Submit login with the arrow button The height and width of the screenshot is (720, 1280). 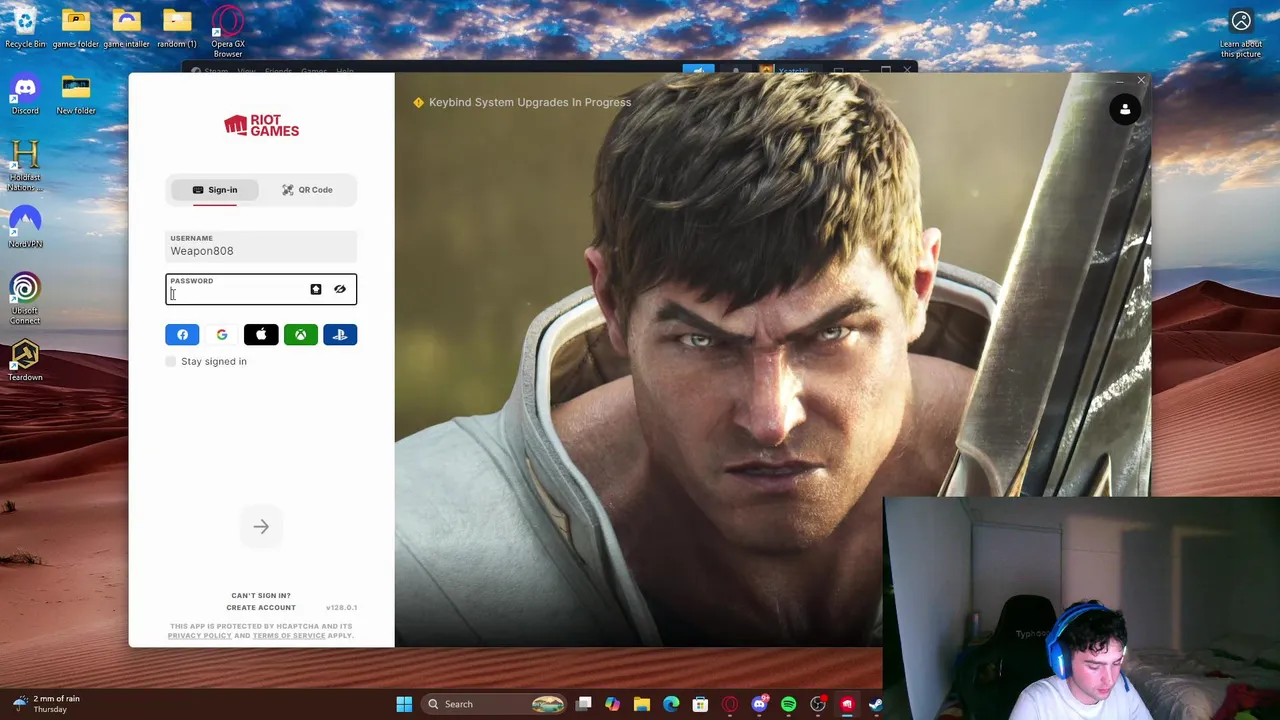coord(261,527)
